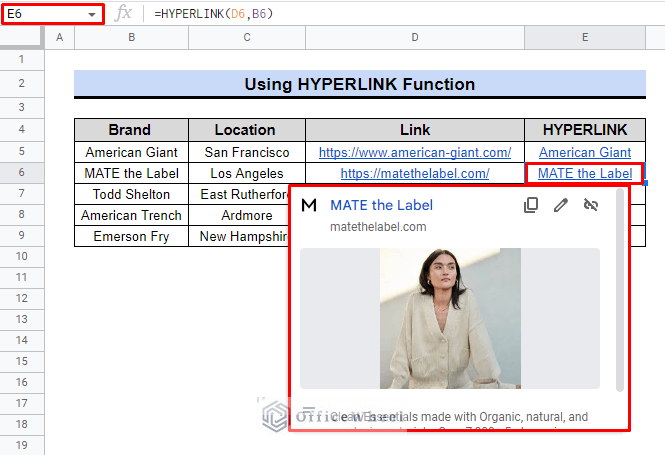Open the MATE the Label preview title link
This screenshot has width=665, height=455.
tap(381, 205)
